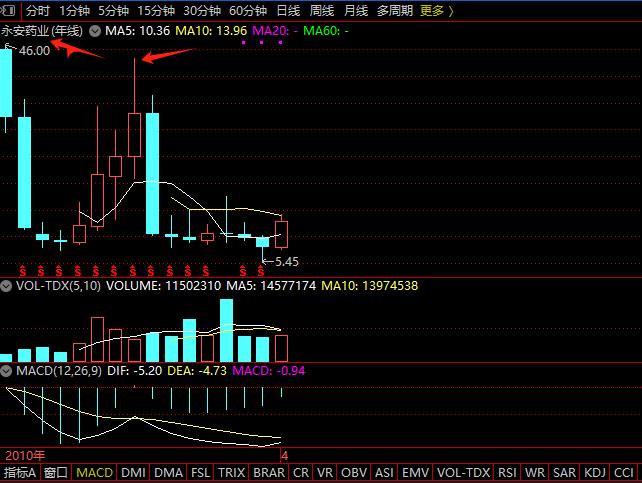Image resolution: width=642 pixels, height=483 pixels.
Task: Click the volume MA5: 14577174 readout
Action: (271, 286)
